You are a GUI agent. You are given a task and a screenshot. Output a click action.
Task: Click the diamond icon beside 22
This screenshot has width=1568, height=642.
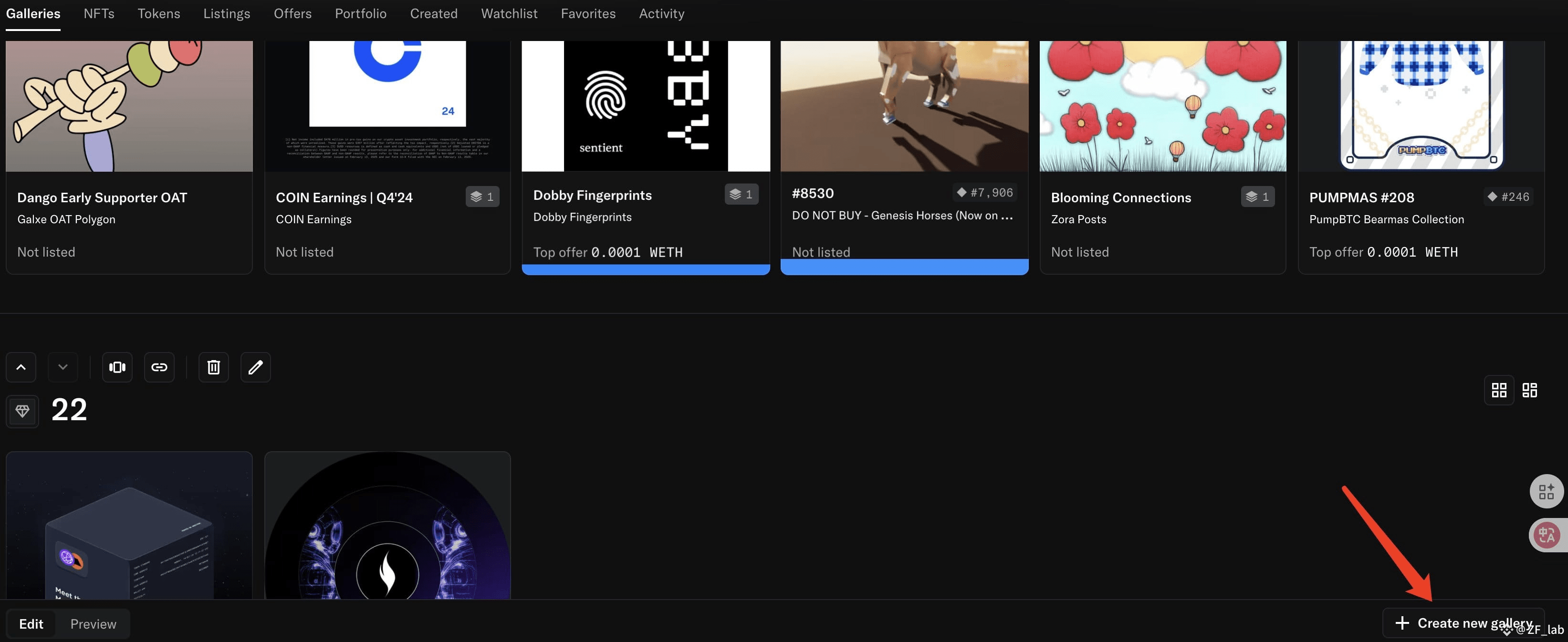point(22,411)
